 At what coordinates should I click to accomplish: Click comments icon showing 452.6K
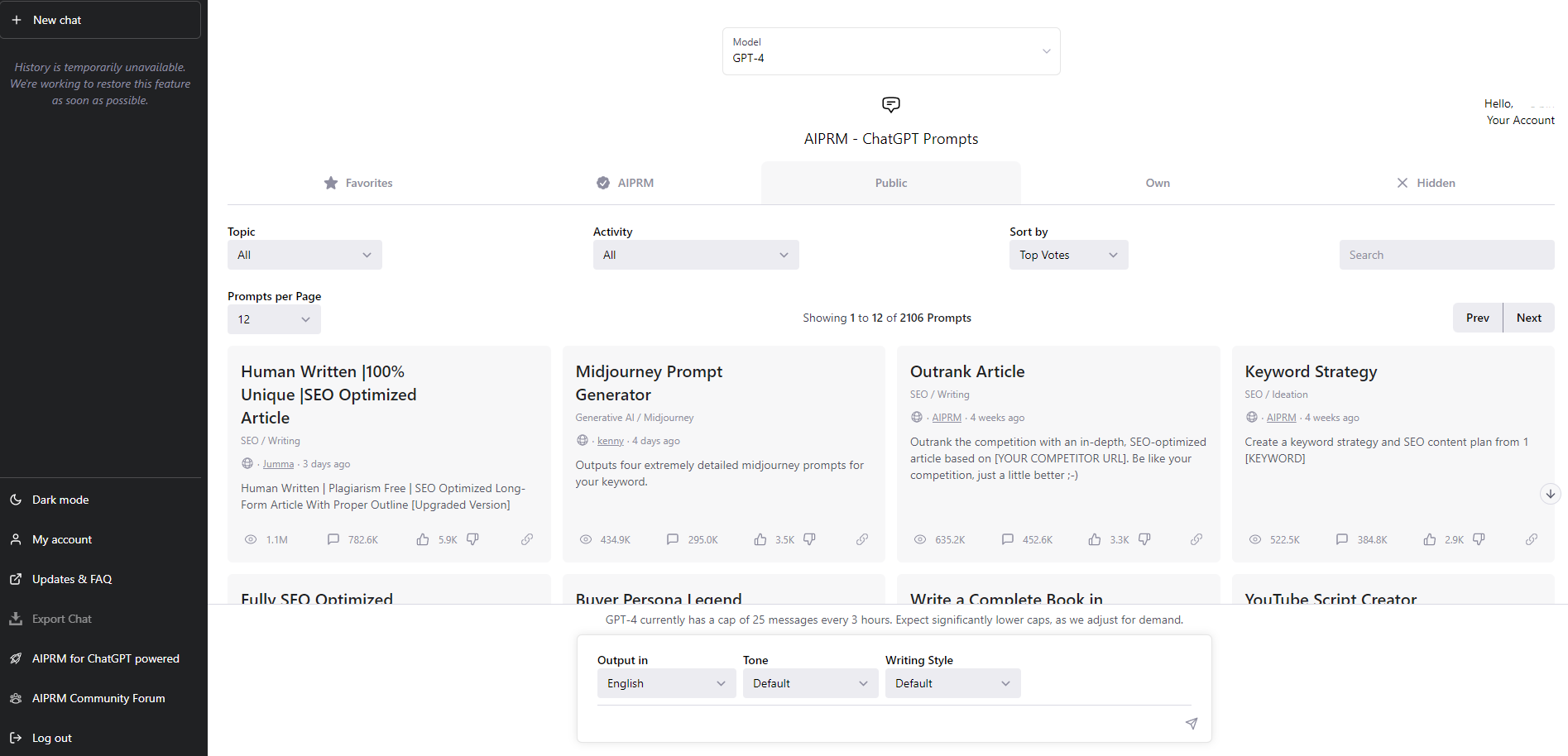point(1008,539)
